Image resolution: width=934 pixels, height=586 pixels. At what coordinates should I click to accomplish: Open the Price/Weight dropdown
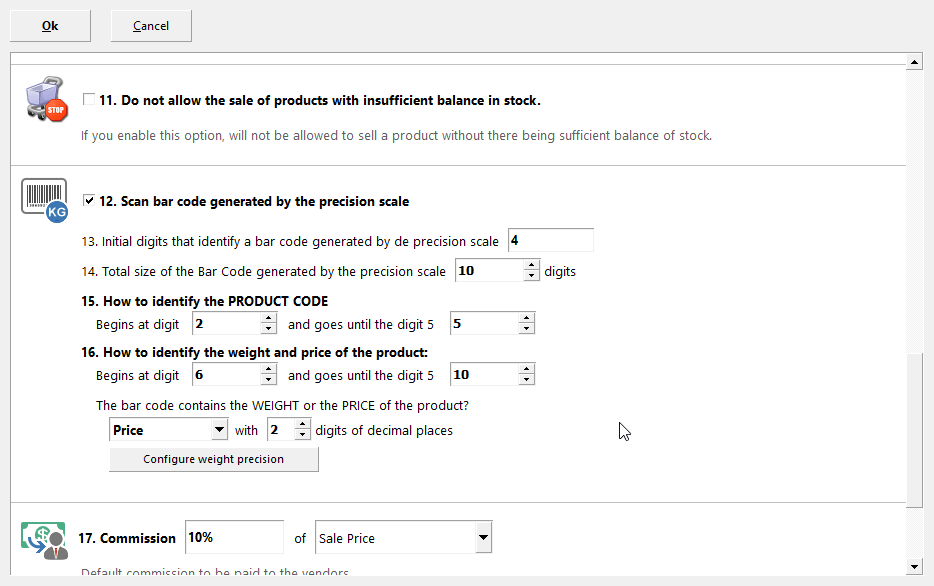tap(219, 430)
